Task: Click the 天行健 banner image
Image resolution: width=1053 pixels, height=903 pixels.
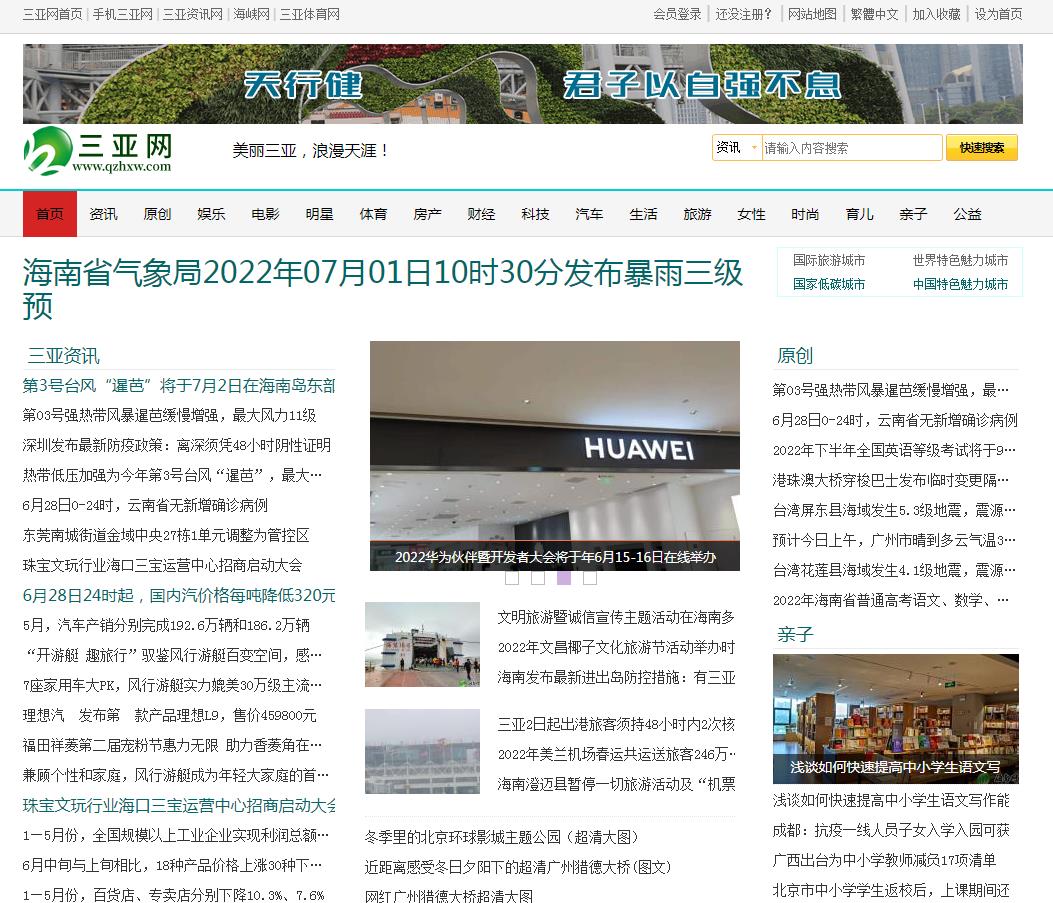Action: click(x=522, y=84)
